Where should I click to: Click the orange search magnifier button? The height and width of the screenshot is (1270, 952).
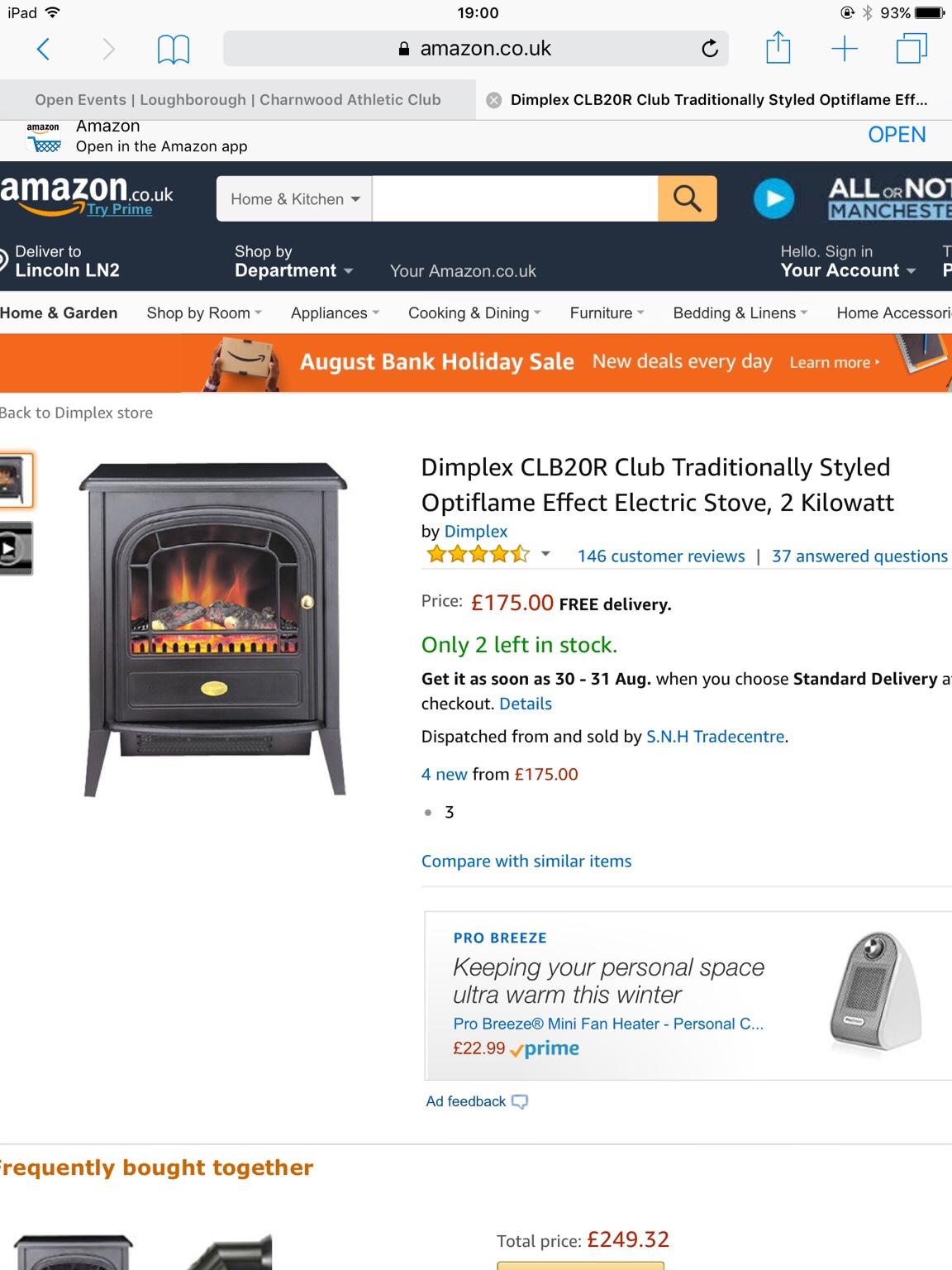pos(687,198)
